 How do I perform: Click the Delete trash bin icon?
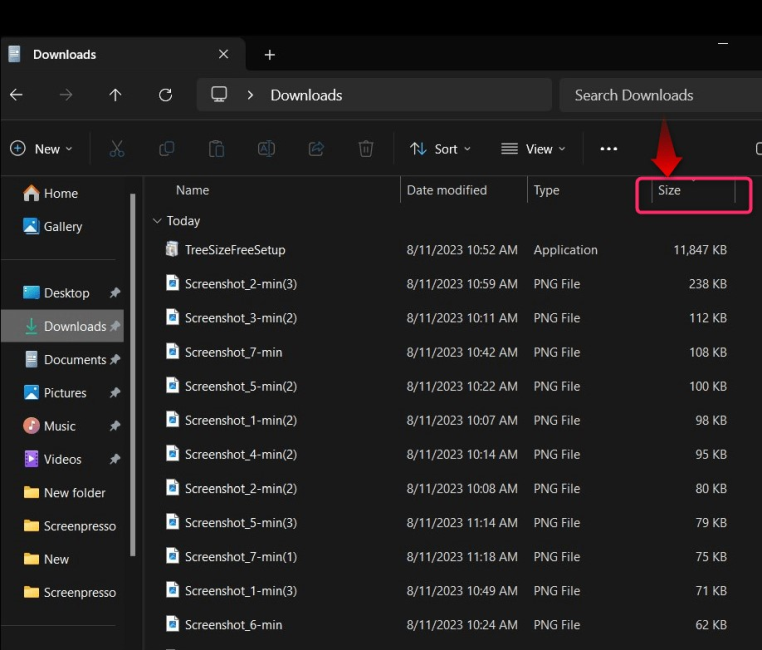(366, 149)
